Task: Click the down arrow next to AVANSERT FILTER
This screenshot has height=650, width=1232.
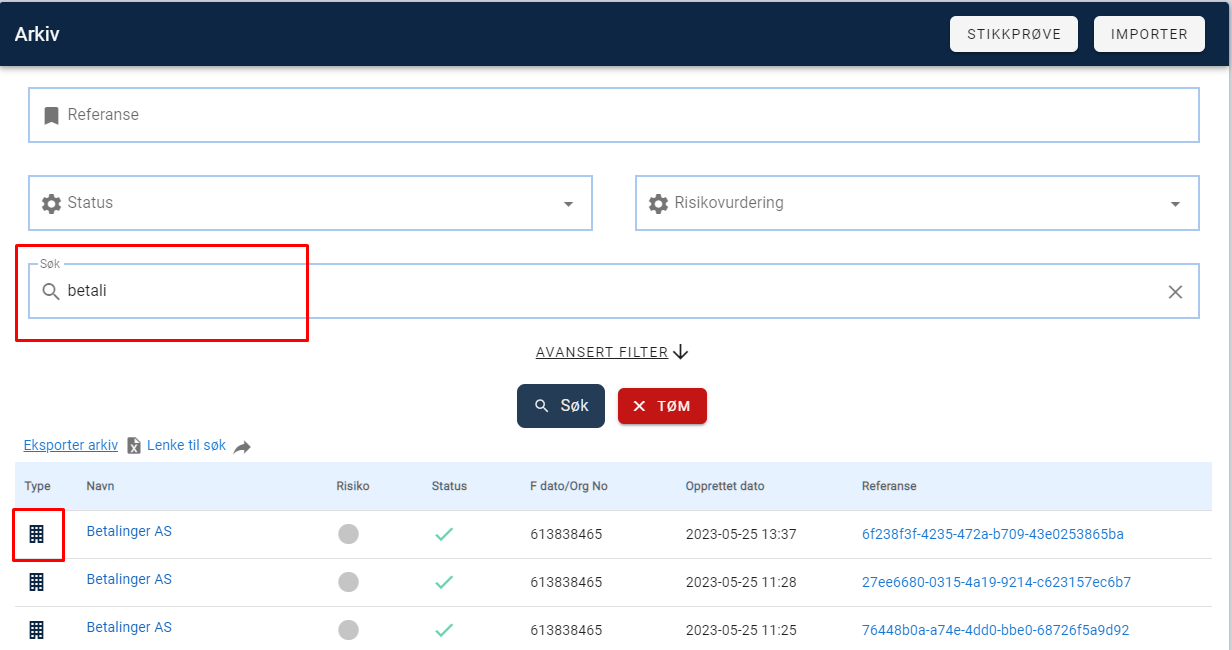Action: 681,352
